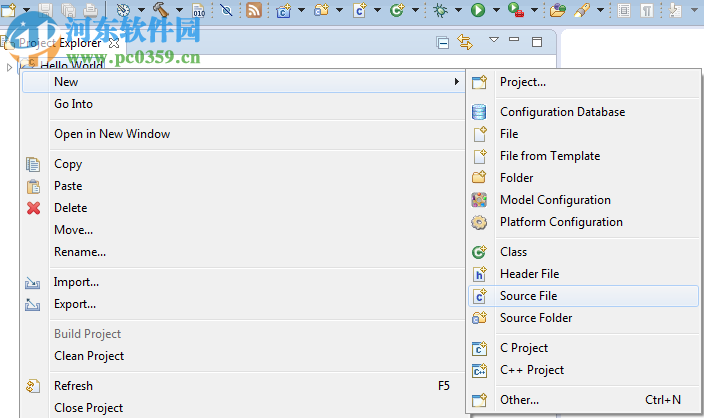
Task: Toggle show whitespace characters icon
Action: 647,9
